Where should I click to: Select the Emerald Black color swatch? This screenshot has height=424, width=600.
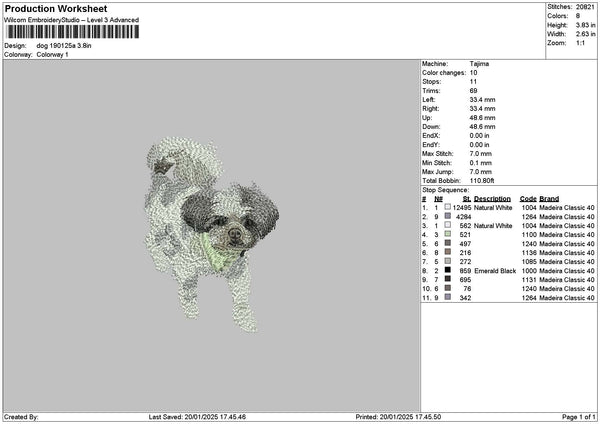point(447,270)
